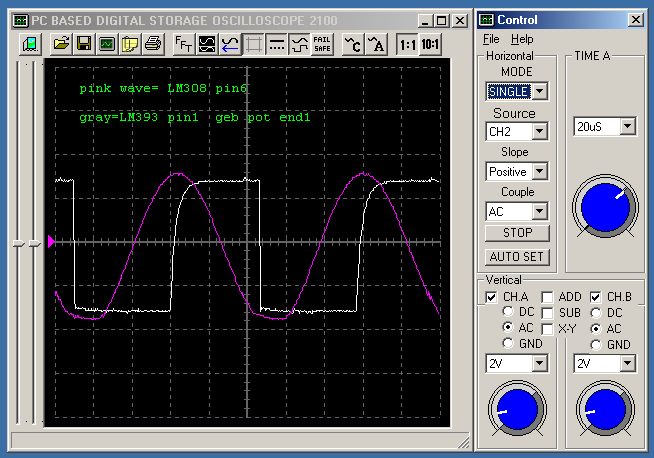This screenshot has width=654, height=458.
Task: Activate the FFT spectrum tool
Action: coord(184,43)
